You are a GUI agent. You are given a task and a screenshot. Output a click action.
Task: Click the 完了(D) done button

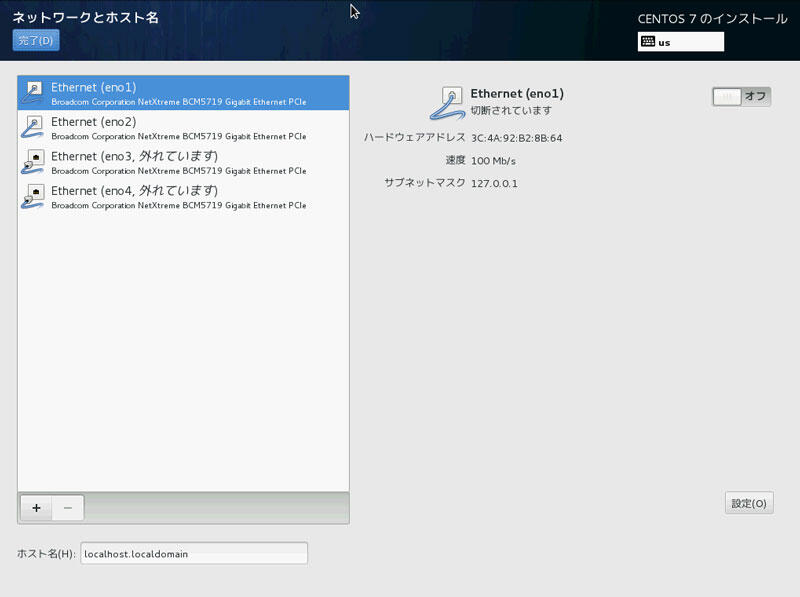coord(36,40)
